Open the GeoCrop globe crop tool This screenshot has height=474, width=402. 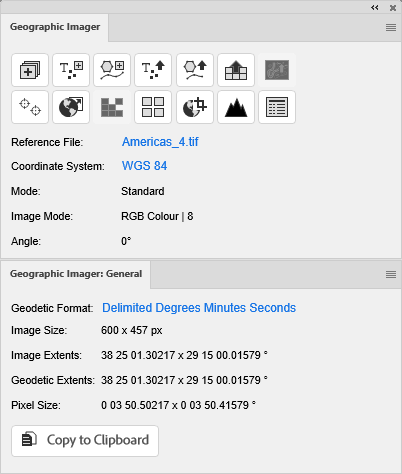pos(195,107)
